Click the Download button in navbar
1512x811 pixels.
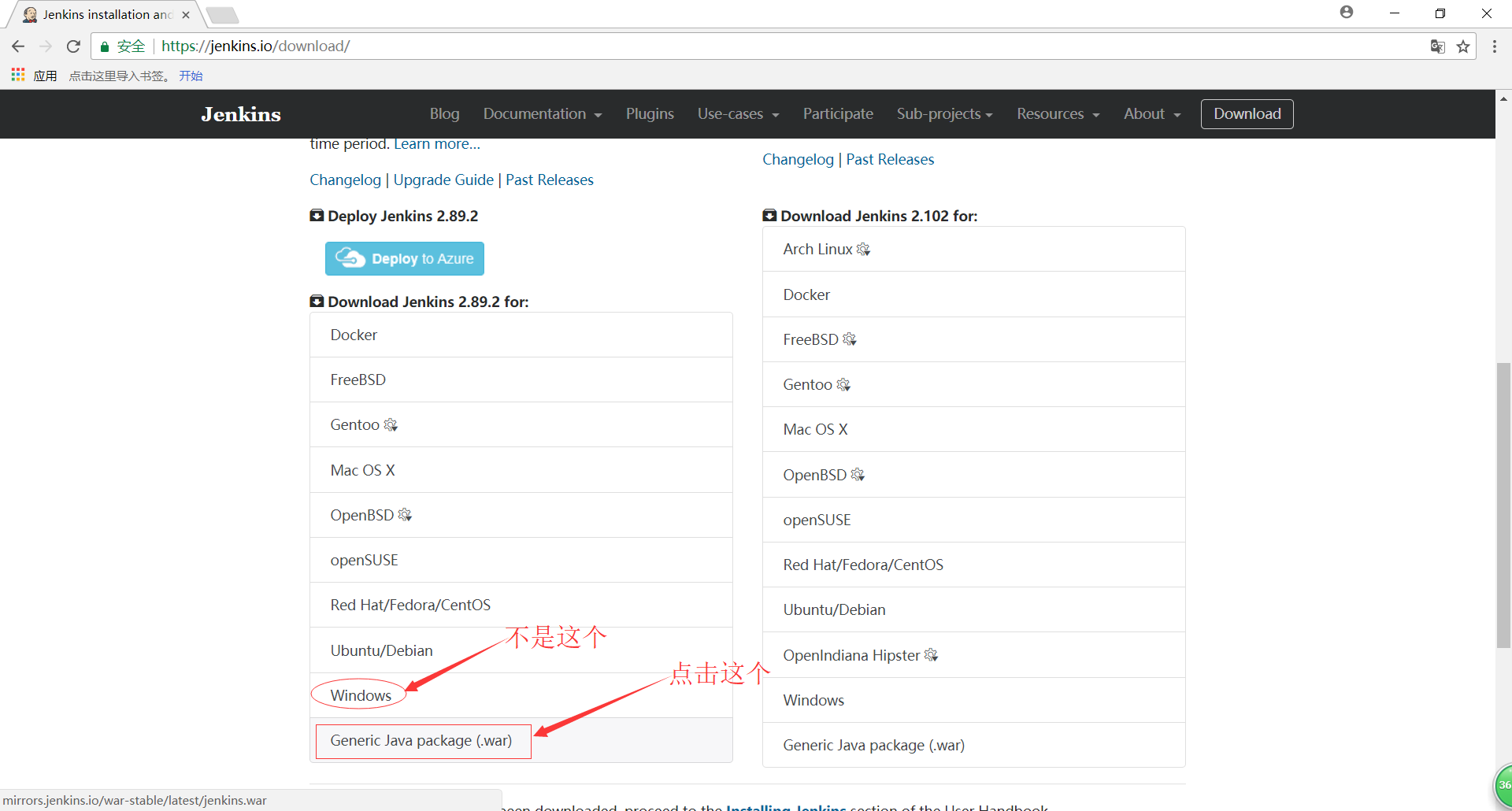tap(1247, 114)
